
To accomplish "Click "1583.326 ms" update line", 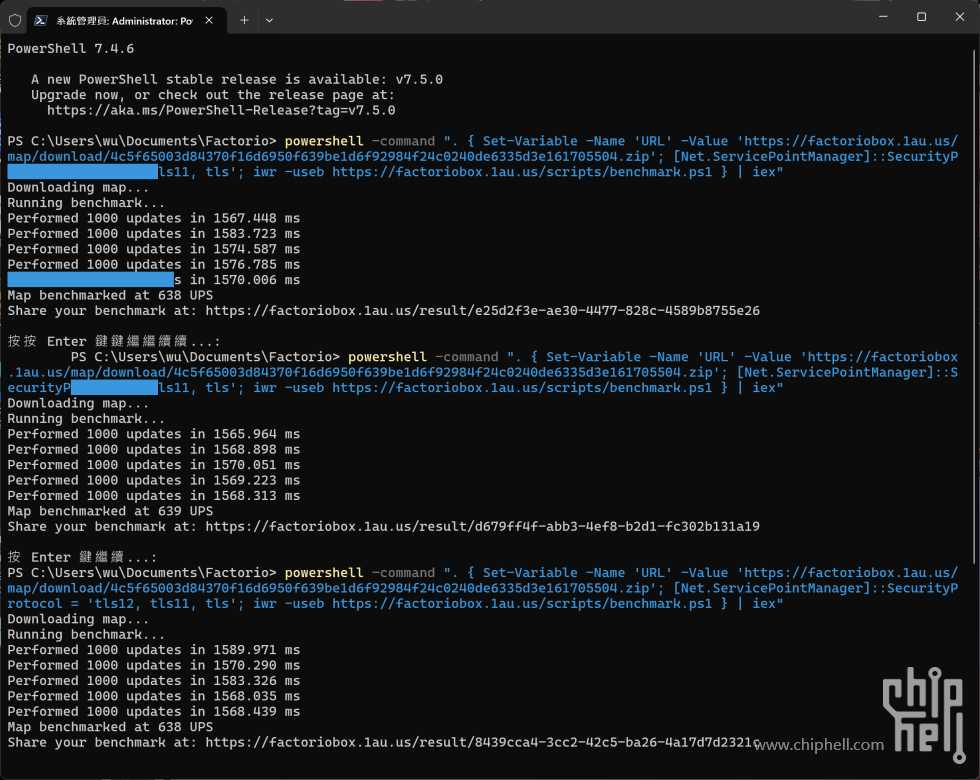I will tap(154, 681).
